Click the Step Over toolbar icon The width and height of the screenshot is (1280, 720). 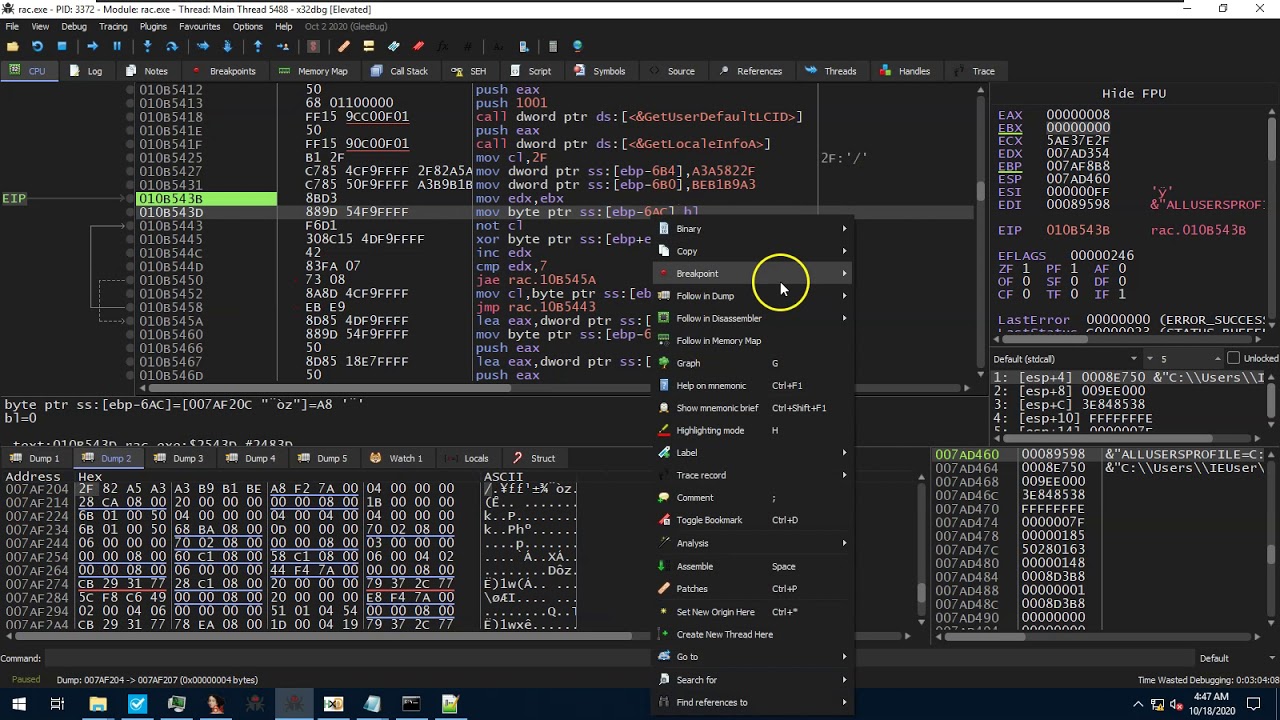(x=172, y=46)
